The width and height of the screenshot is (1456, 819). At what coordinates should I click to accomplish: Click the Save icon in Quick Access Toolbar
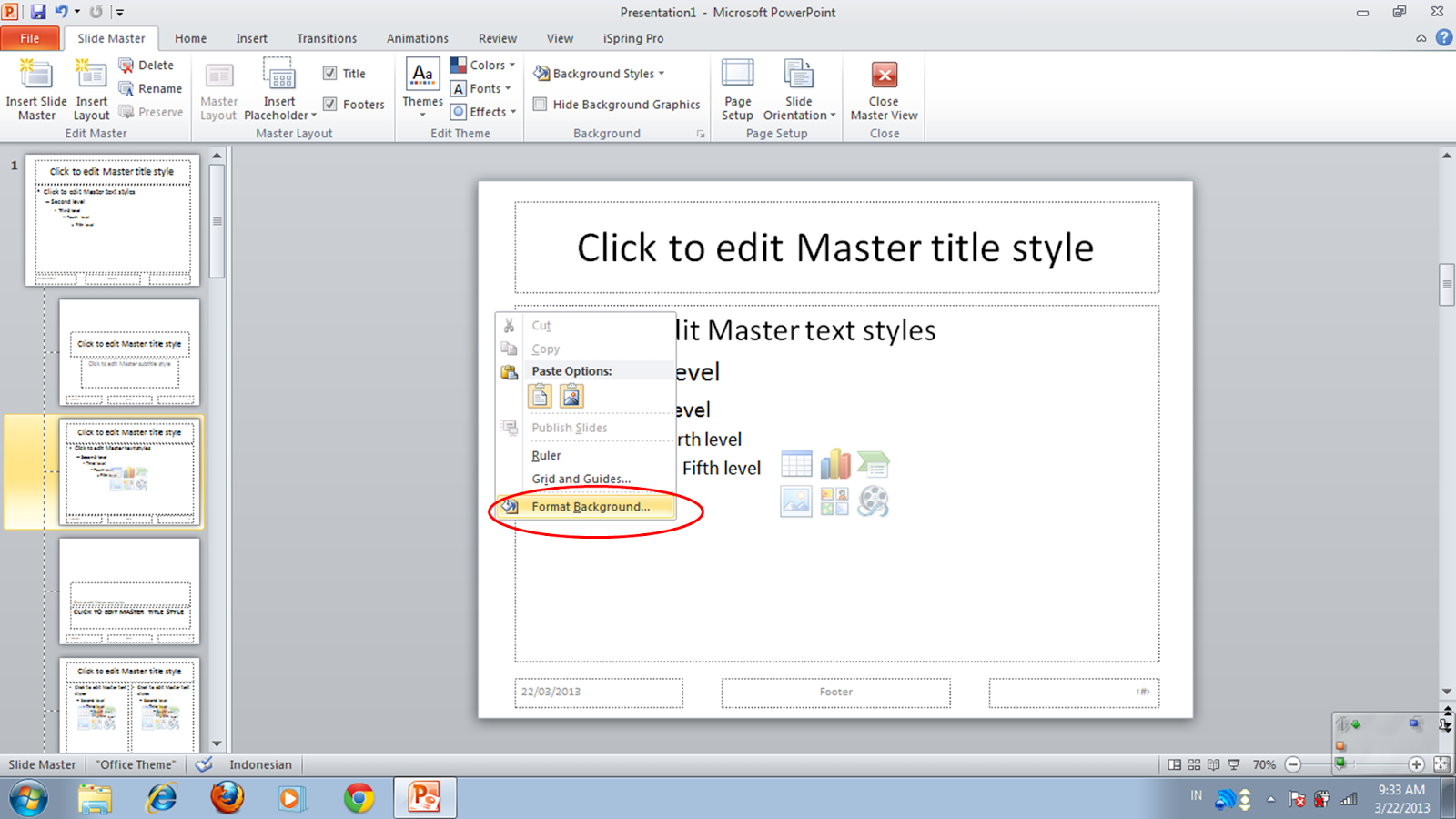[x=36, y=11]
